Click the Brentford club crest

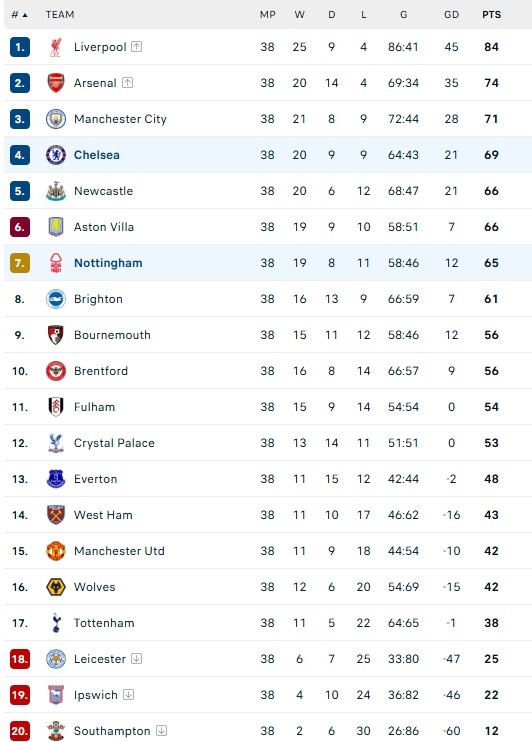[56, 371]
